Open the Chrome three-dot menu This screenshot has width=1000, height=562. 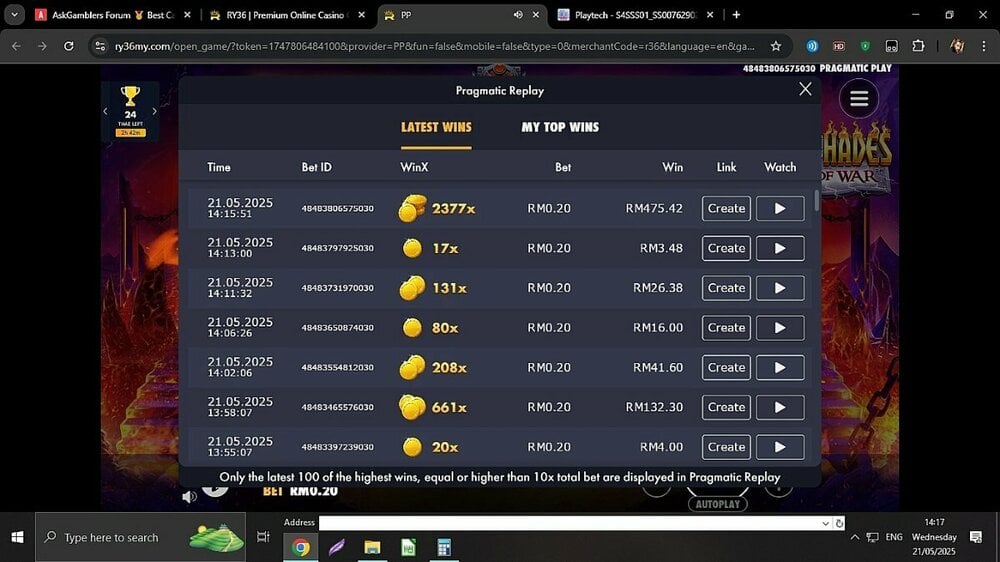click(x=983, y=46)
